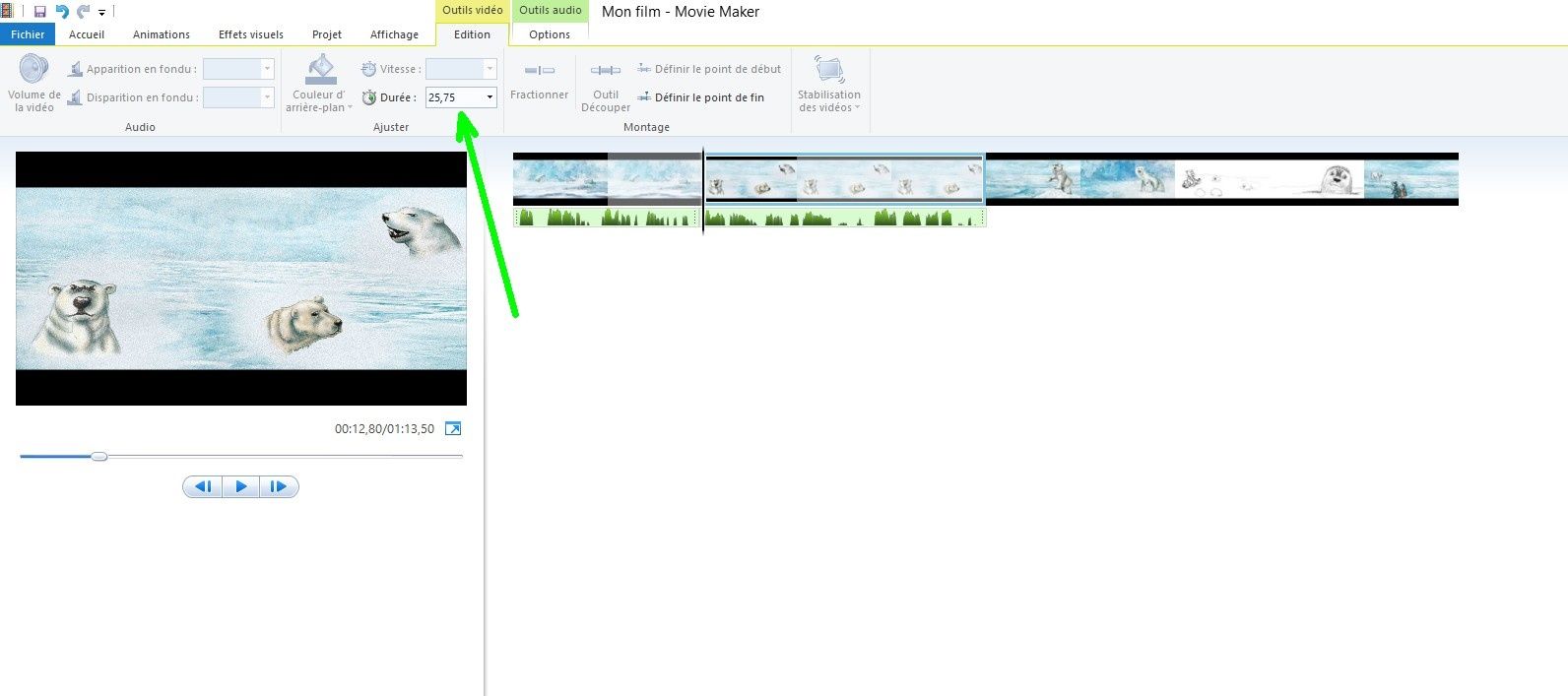The width and height of the screenshot is (1568, 696).
Task: Toggle full screen preview icon
Action: click(453, 428)
